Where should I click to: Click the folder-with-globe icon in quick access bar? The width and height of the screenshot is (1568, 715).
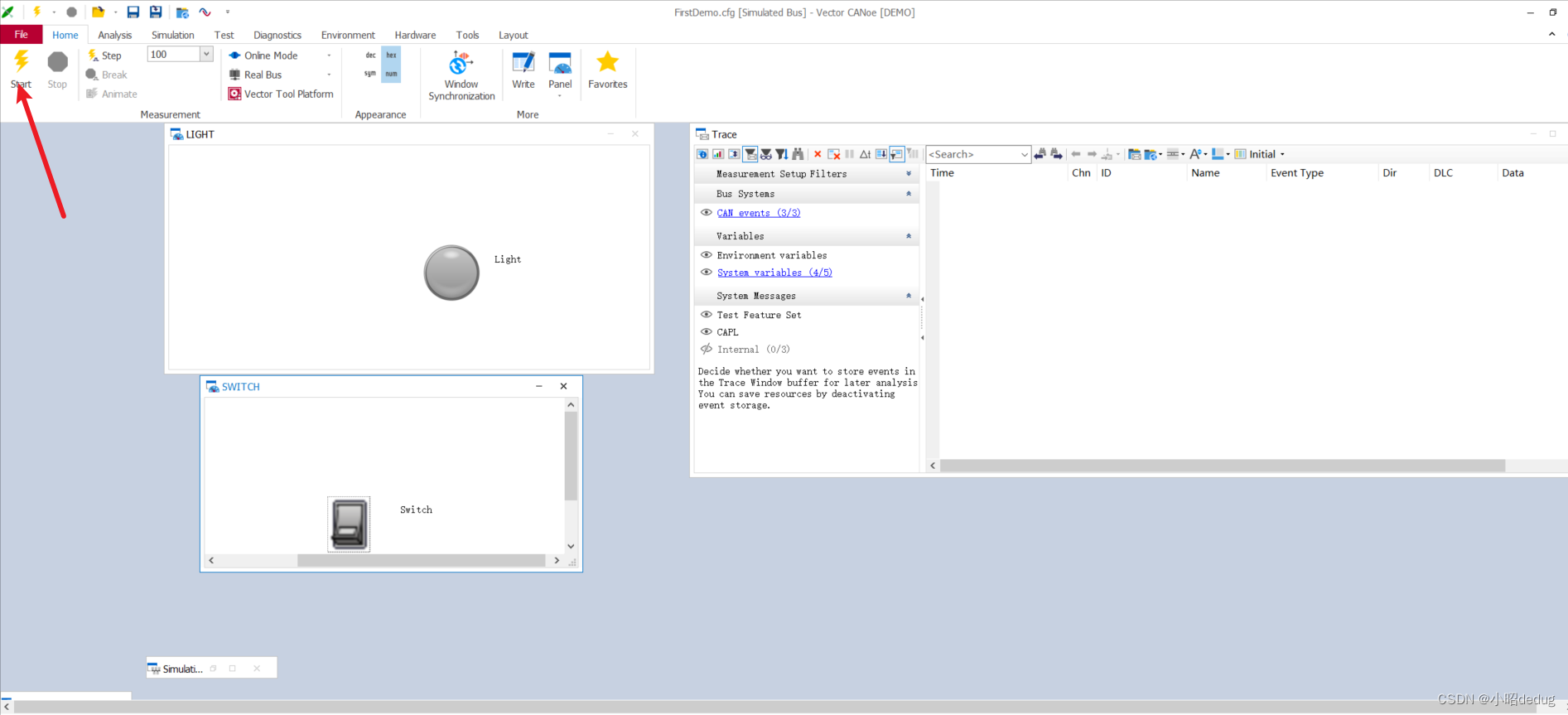[x=182, y=12]
